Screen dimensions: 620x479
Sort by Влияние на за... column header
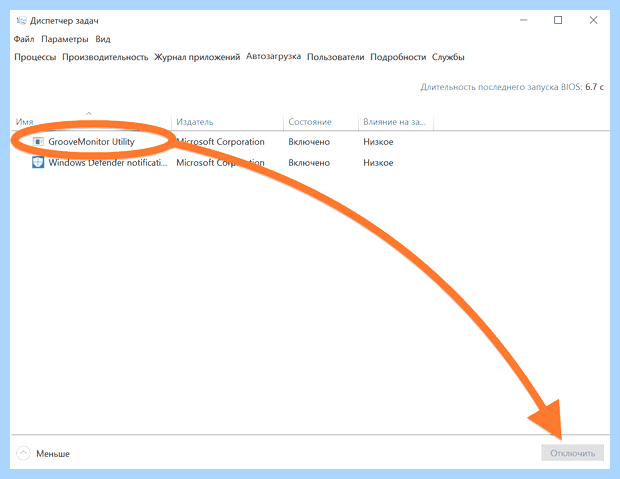[x=394, y=122]
